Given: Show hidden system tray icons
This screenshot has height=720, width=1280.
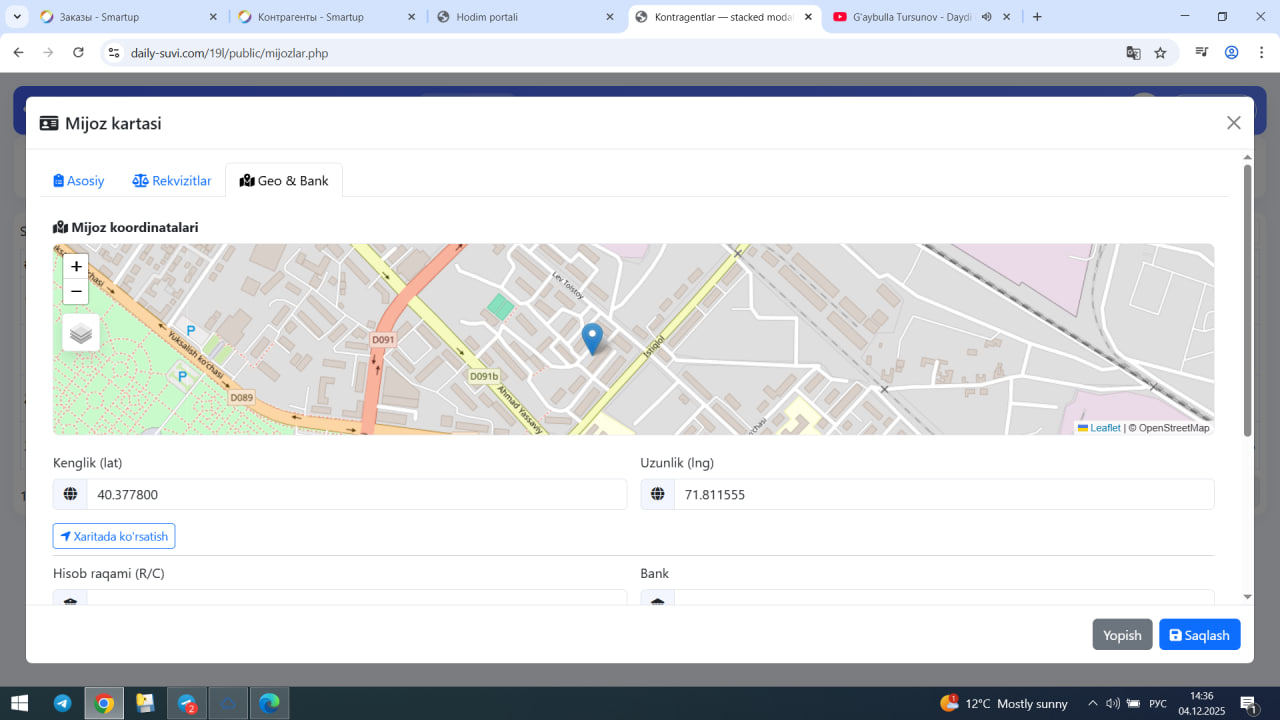Looking at the screenshot, I should [x=1092, y=703].
